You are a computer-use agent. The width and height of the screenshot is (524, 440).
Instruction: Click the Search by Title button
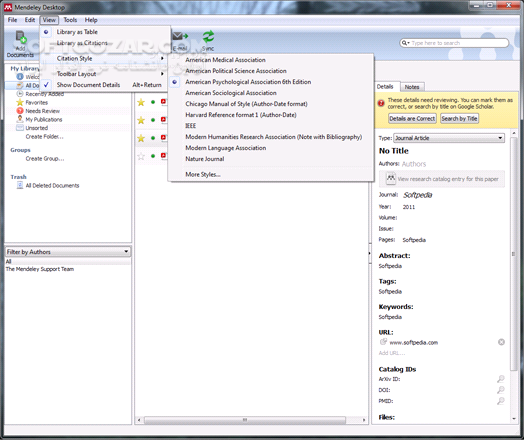(459, 119)
